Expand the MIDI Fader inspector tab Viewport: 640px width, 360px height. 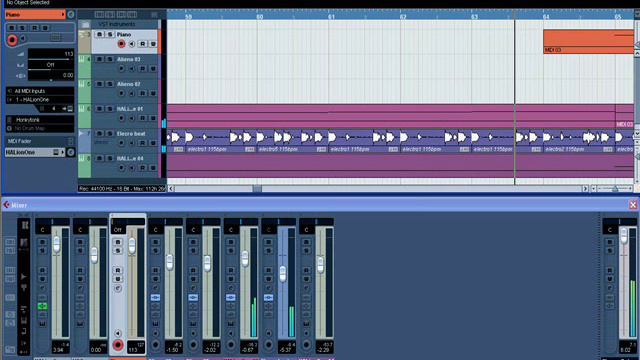pyautogui.click(x=40, y=141)
